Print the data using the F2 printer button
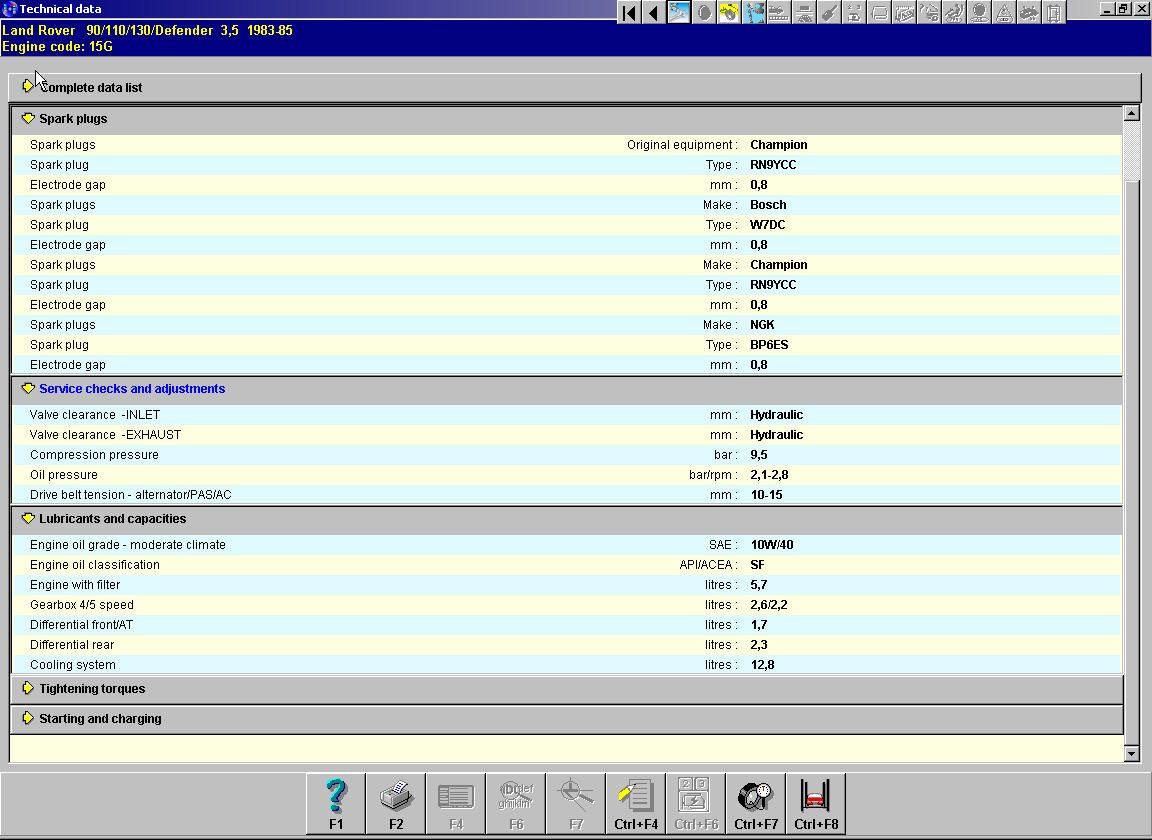This screenshot has width=1152, height=840. pos(396,803)
